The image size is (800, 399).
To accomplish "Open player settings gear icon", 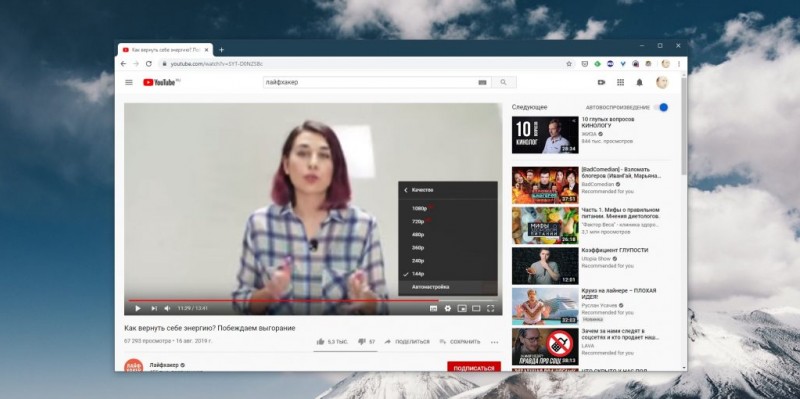I will click(x=447, y=308).
